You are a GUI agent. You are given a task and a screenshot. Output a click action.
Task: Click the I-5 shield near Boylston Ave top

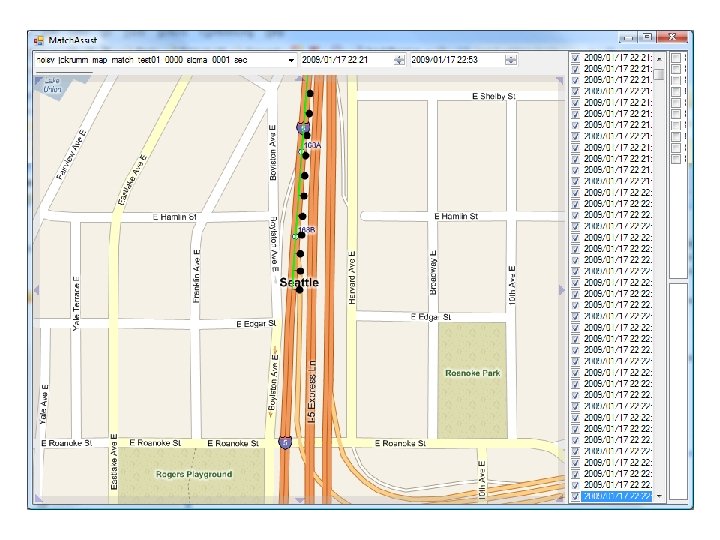pyautogui.click(x=303, y=128)
